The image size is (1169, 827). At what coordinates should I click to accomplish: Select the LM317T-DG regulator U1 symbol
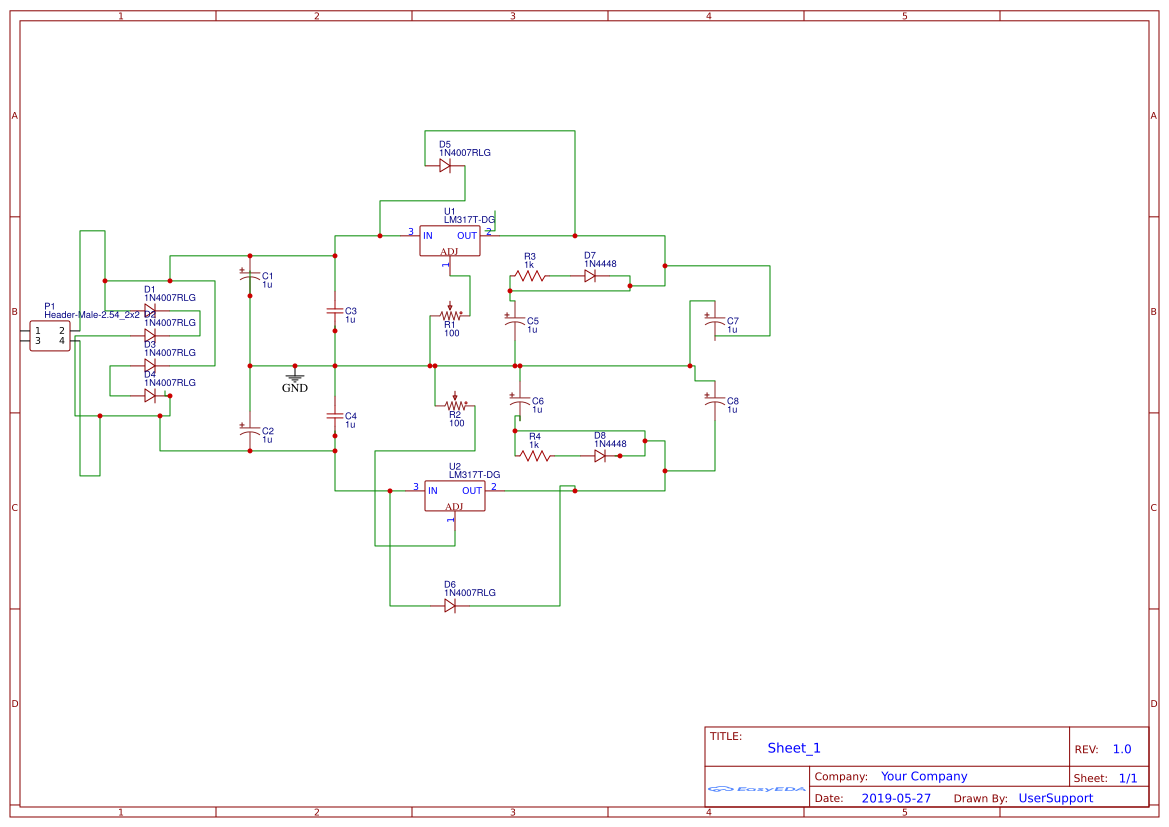pyautogui.click(x=448, y=241)
